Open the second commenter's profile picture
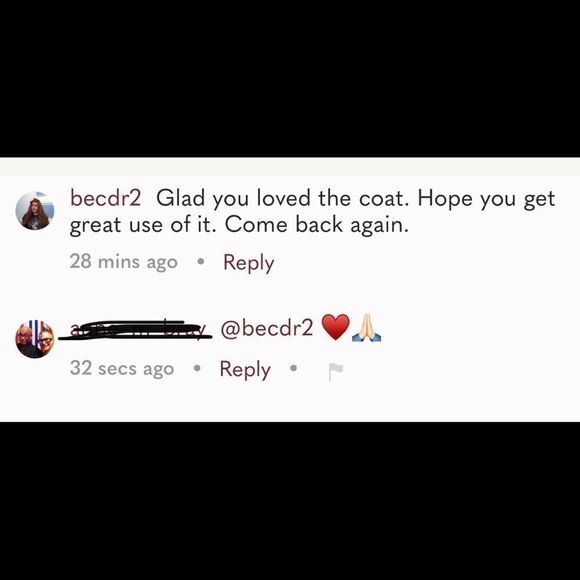580x580 pixels. (x=35, y=339)
